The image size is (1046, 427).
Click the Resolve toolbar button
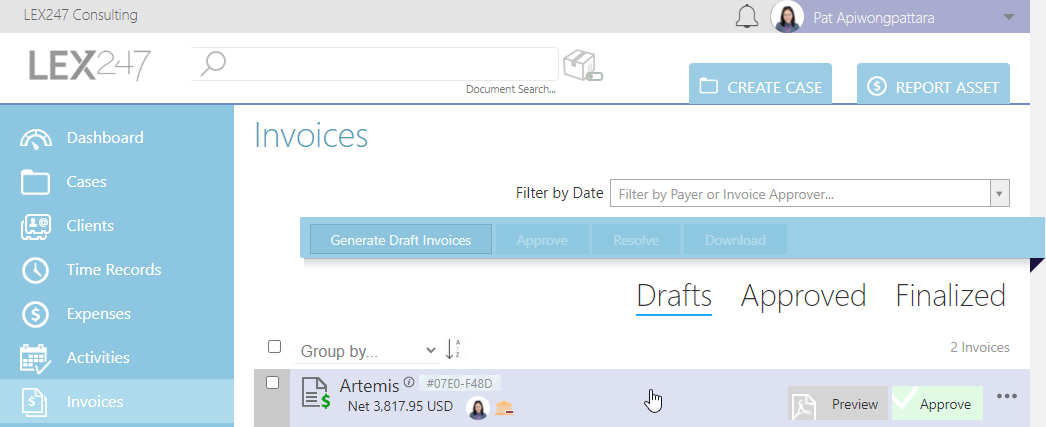coord(636,240)
